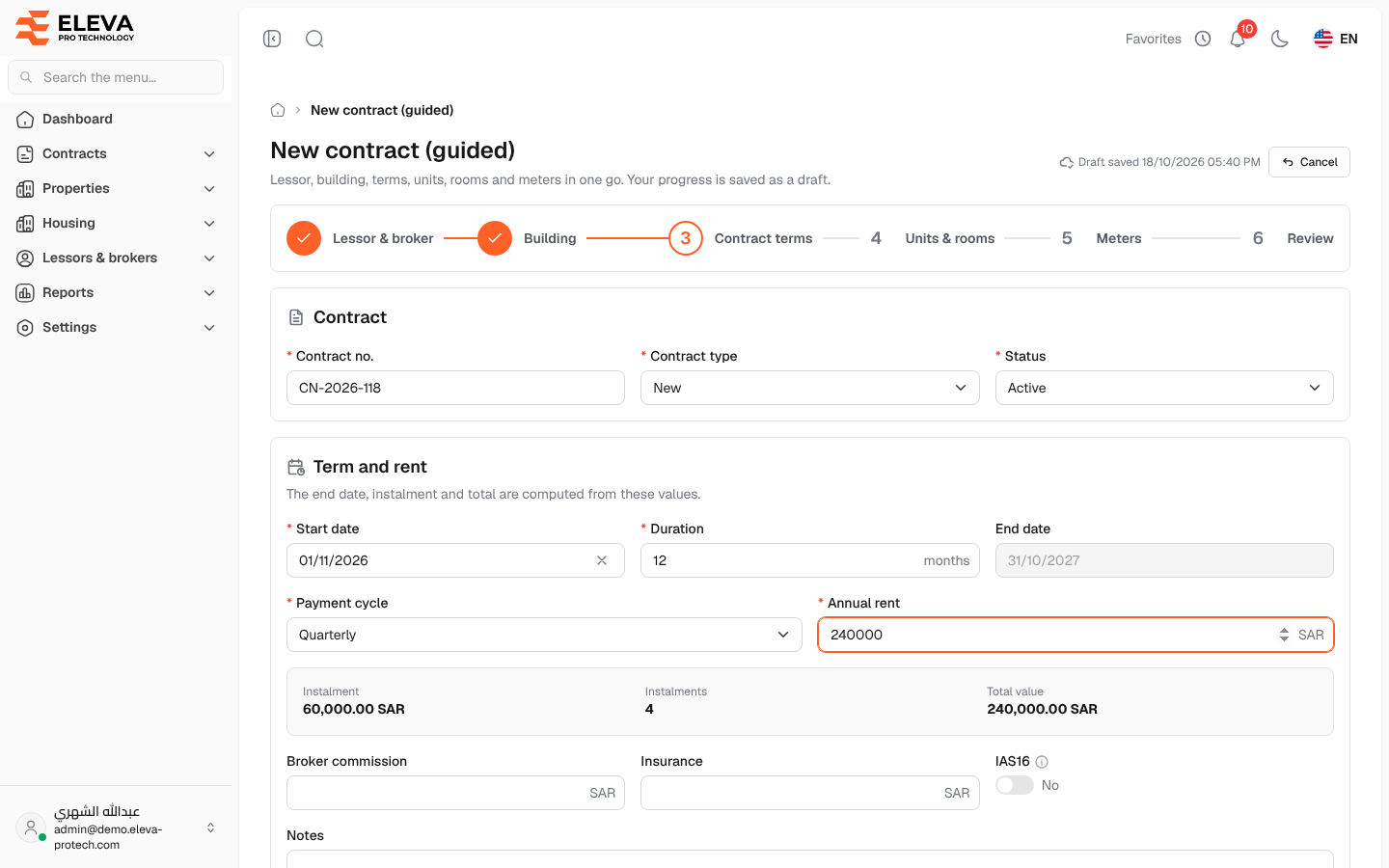Go to step 5 Meters
The width and height of the screenshot is (1389, 868).
tap(1100, 238)
